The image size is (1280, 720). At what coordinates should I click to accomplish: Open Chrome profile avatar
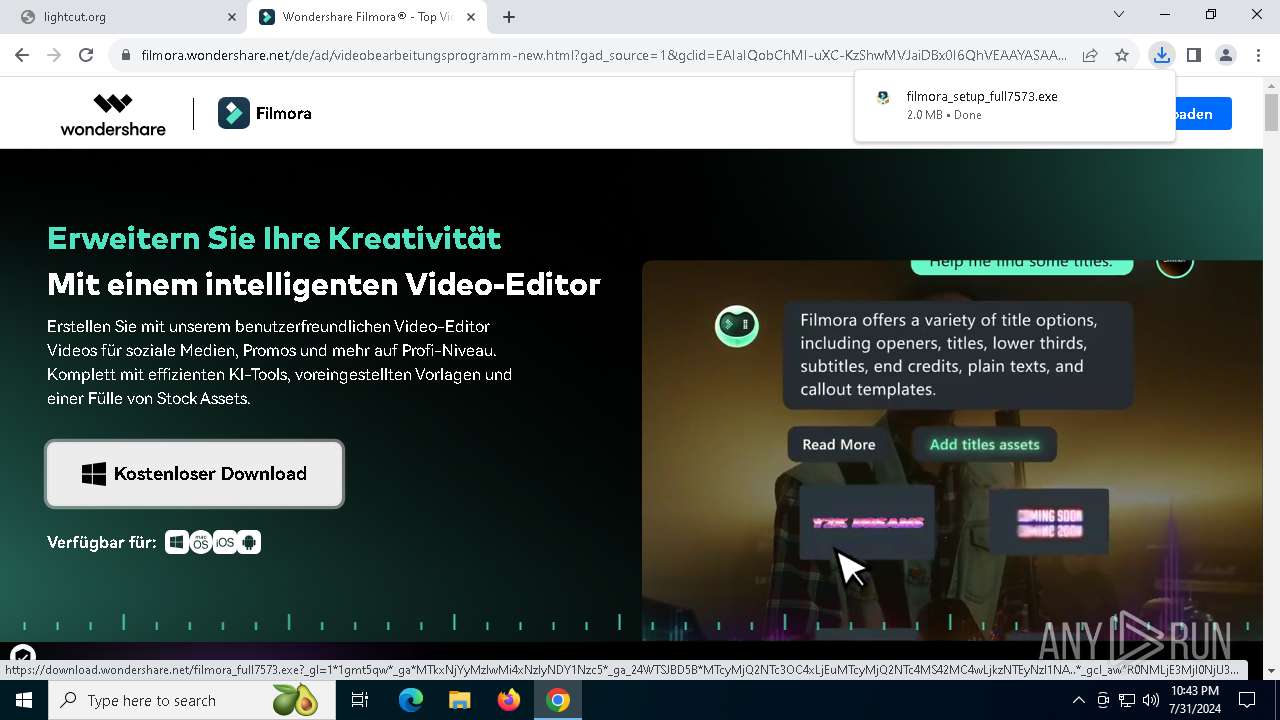tap(1225, 55)
